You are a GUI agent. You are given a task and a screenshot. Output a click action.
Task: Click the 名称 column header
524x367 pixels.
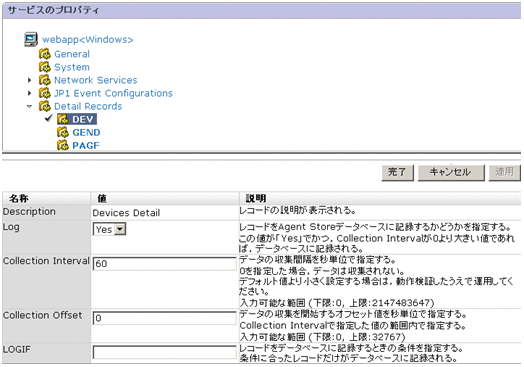(x=46, y=199)
